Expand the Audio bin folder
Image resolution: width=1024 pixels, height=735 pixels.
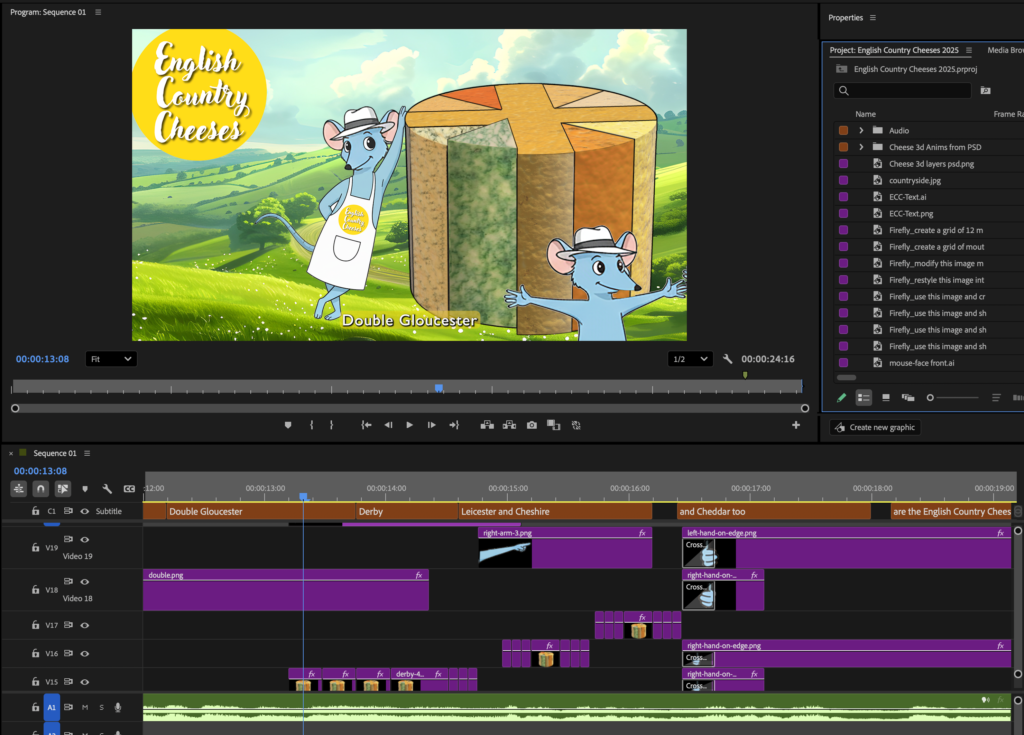pyautogui.click(x=861, y=130)
